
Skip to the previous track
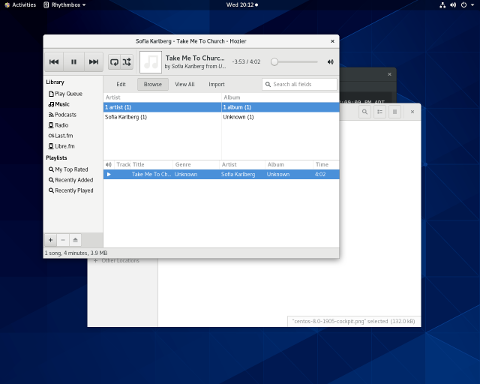click(54, 62)
